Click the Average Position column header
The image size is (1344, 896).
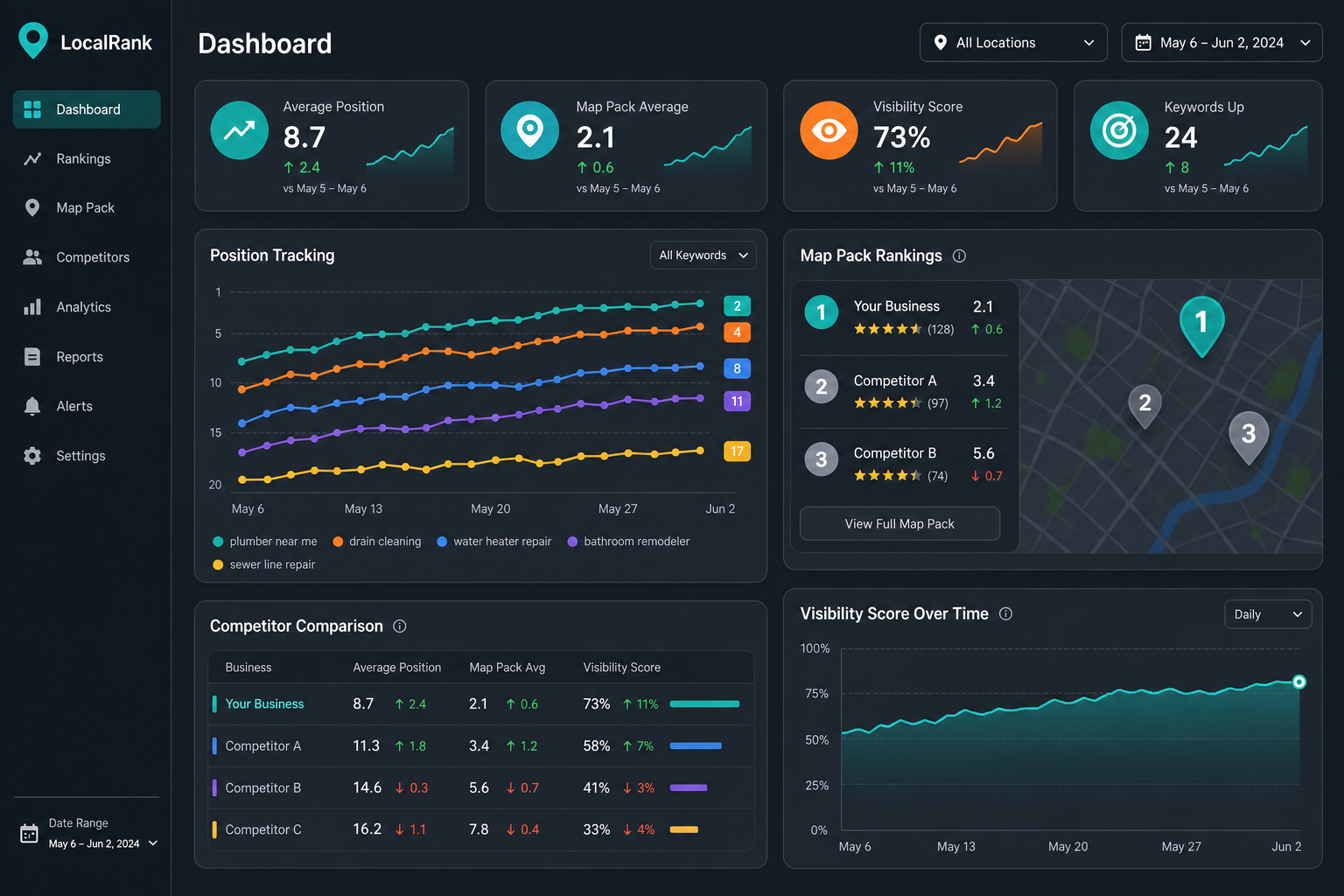tap(396, 667)
